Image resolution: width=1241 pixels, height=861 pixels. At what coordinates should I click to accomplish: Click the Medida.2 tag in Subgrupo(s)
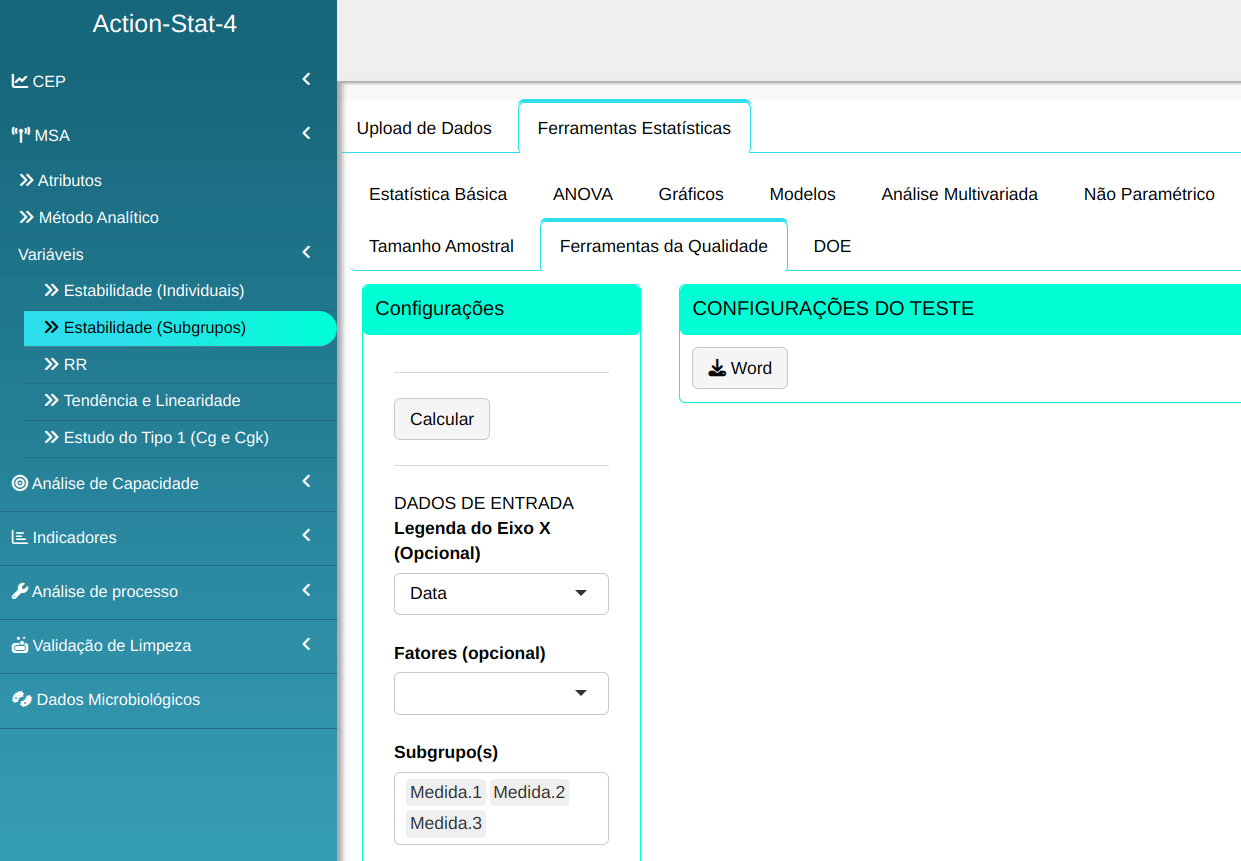click(529, 793)
